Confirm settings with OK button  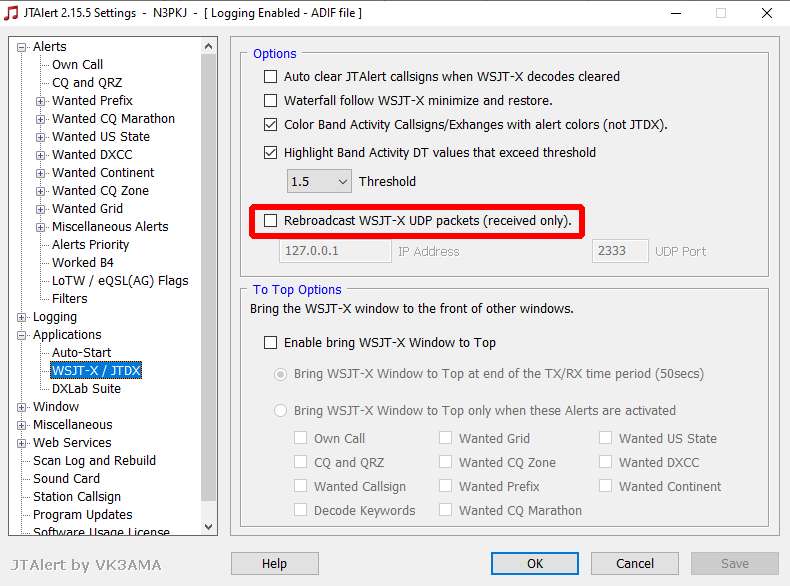[535, 563]
